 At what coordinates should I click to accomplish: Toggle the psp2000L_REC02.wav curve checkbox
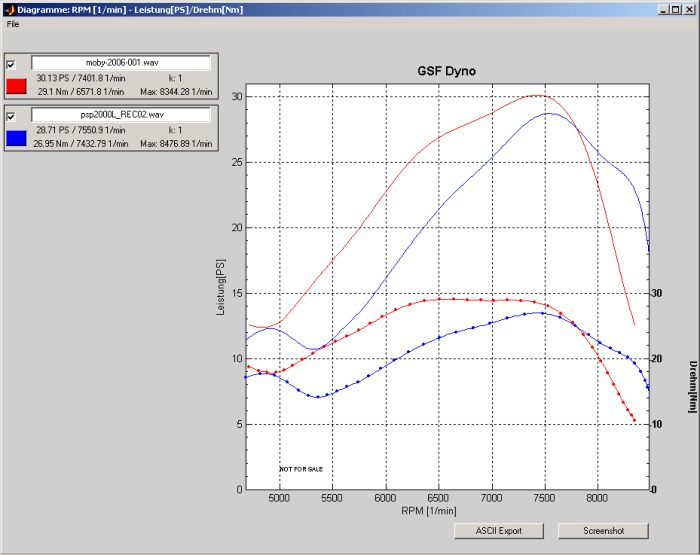click(12, 116)
